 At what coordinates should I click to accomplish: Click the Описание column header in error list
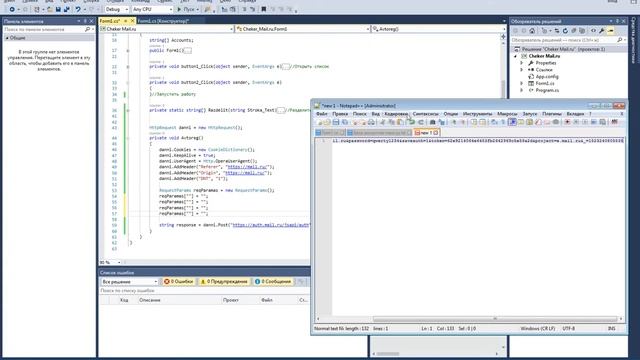(x=149, y=300)
